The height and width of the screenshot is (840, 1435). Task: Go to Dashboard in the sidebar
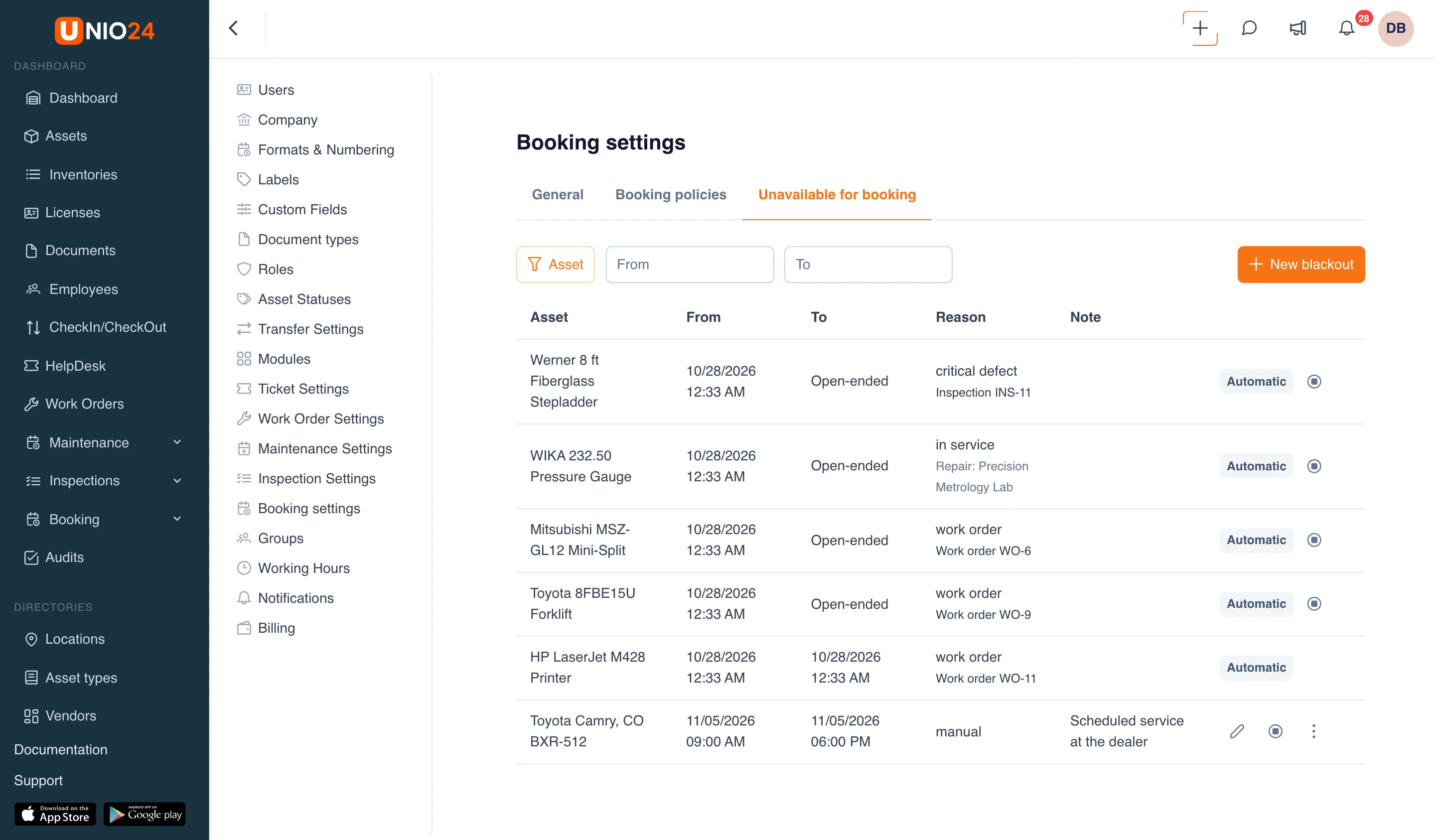(x=83, y=98)
